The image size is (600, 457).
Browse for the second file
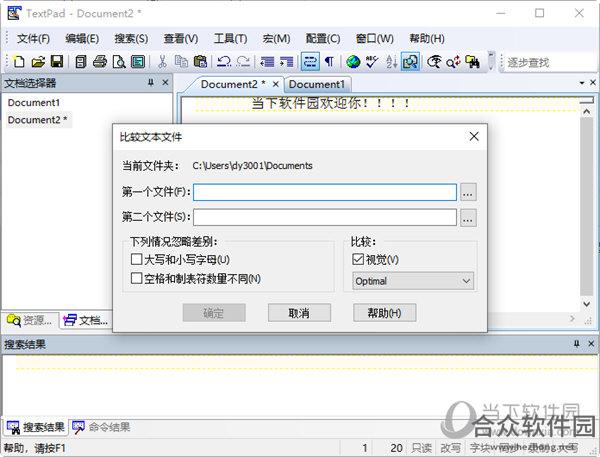point(468,217)
